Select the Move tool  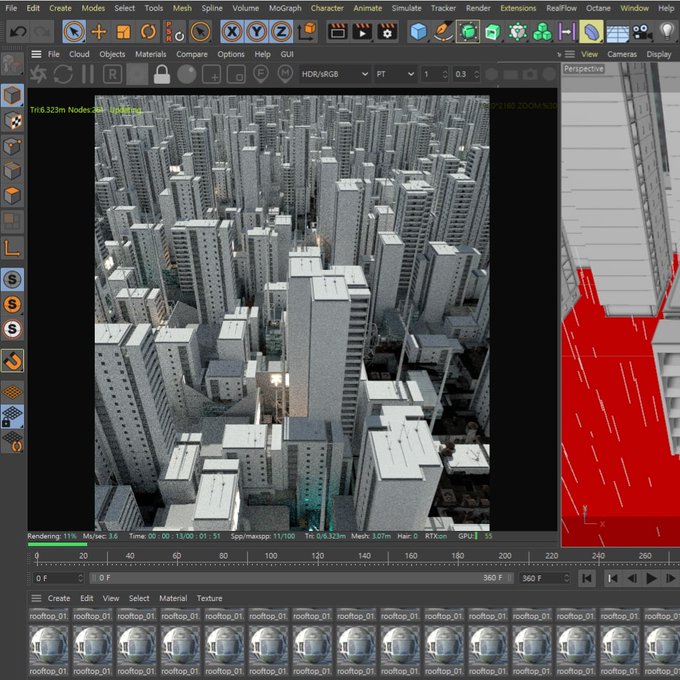[99, 32]
